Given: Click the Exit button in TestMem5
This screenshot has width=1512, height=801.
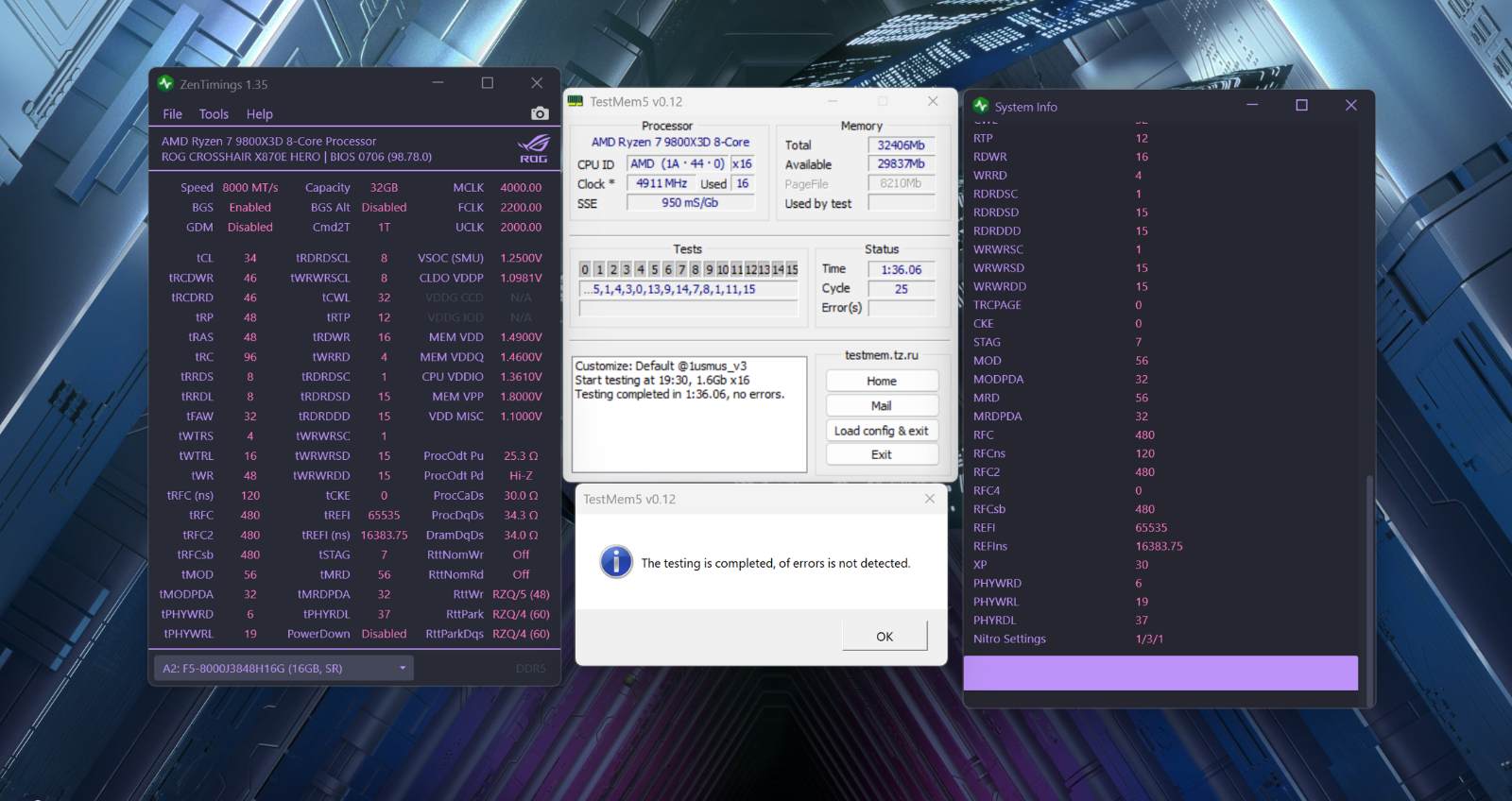Looking at the screenshot, I should [882, 454].
